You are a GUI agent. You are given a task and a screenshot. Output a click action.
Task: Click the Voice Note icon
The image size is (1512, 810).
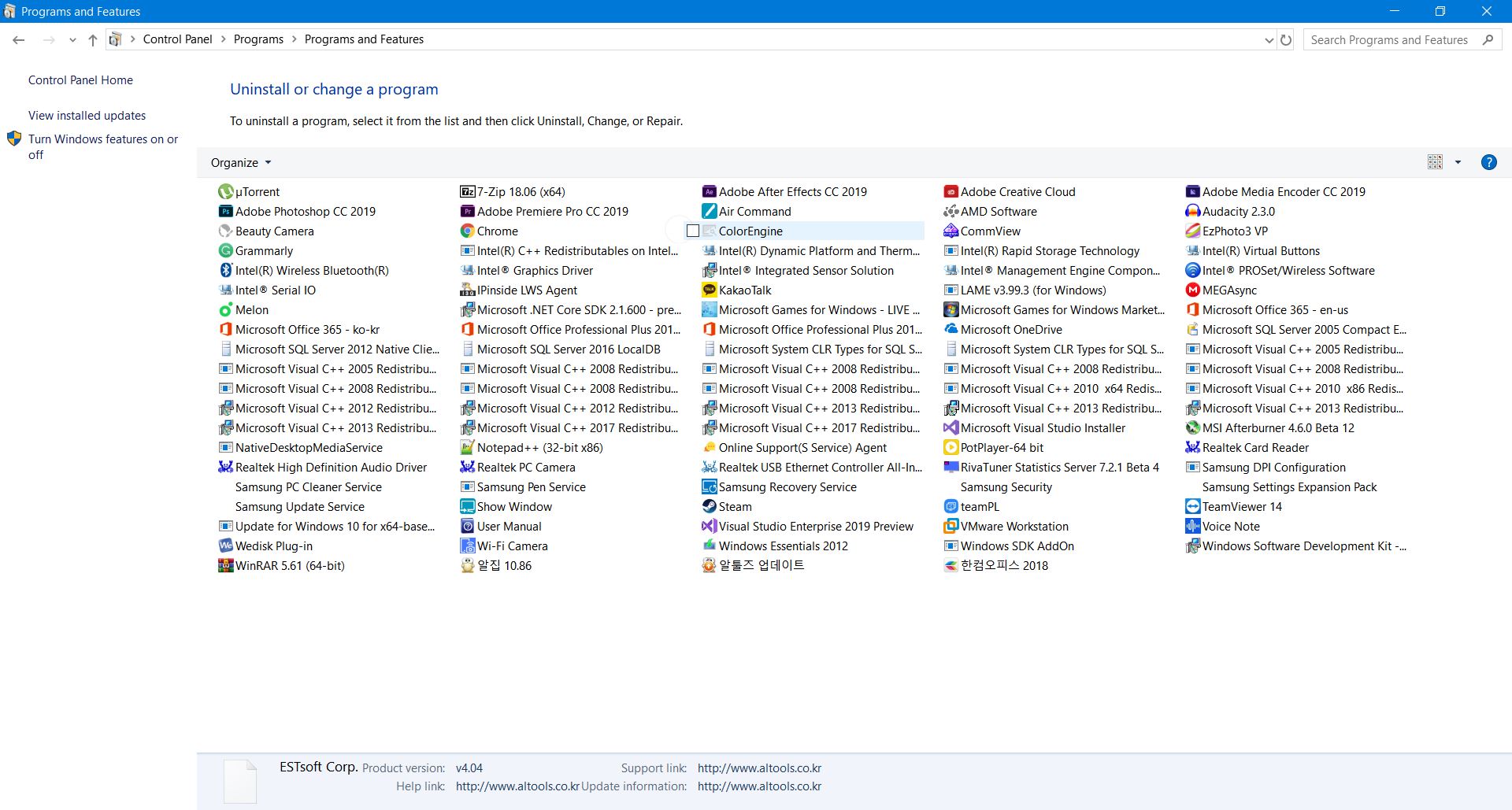pos(1193,526)
